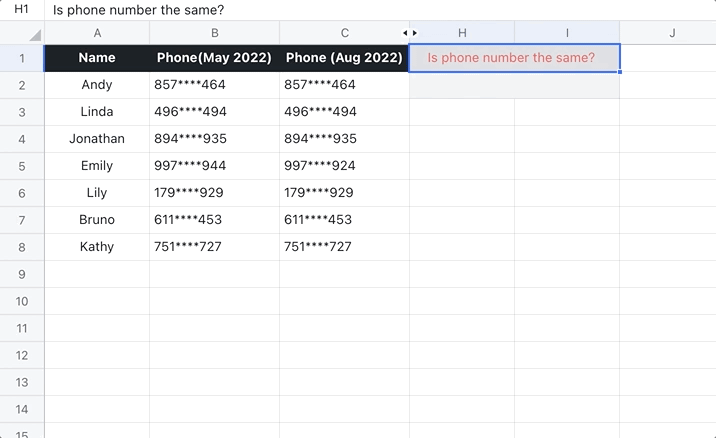This screenshot has height=438, width=716.
Task: Select the cell containing Jonathan
Action: coord(97,139)
